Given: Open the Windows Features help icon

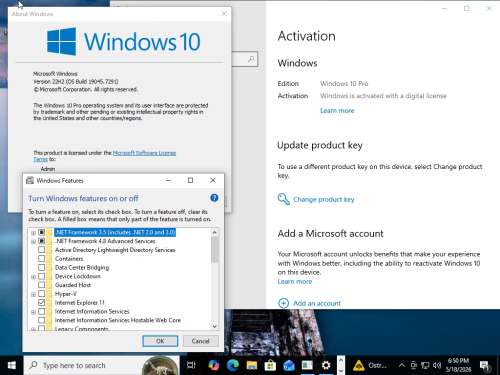Looking at the screenshot, I should (x=214, y=198).
